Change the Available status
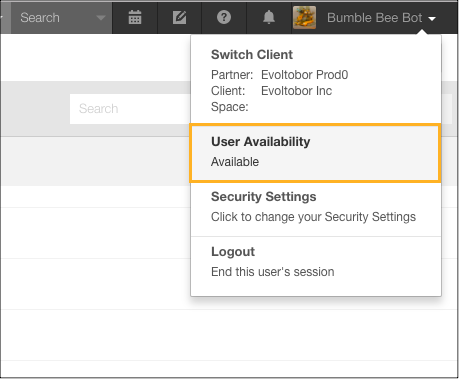Viewport: 459px width, 379px height. coord(235,162)
